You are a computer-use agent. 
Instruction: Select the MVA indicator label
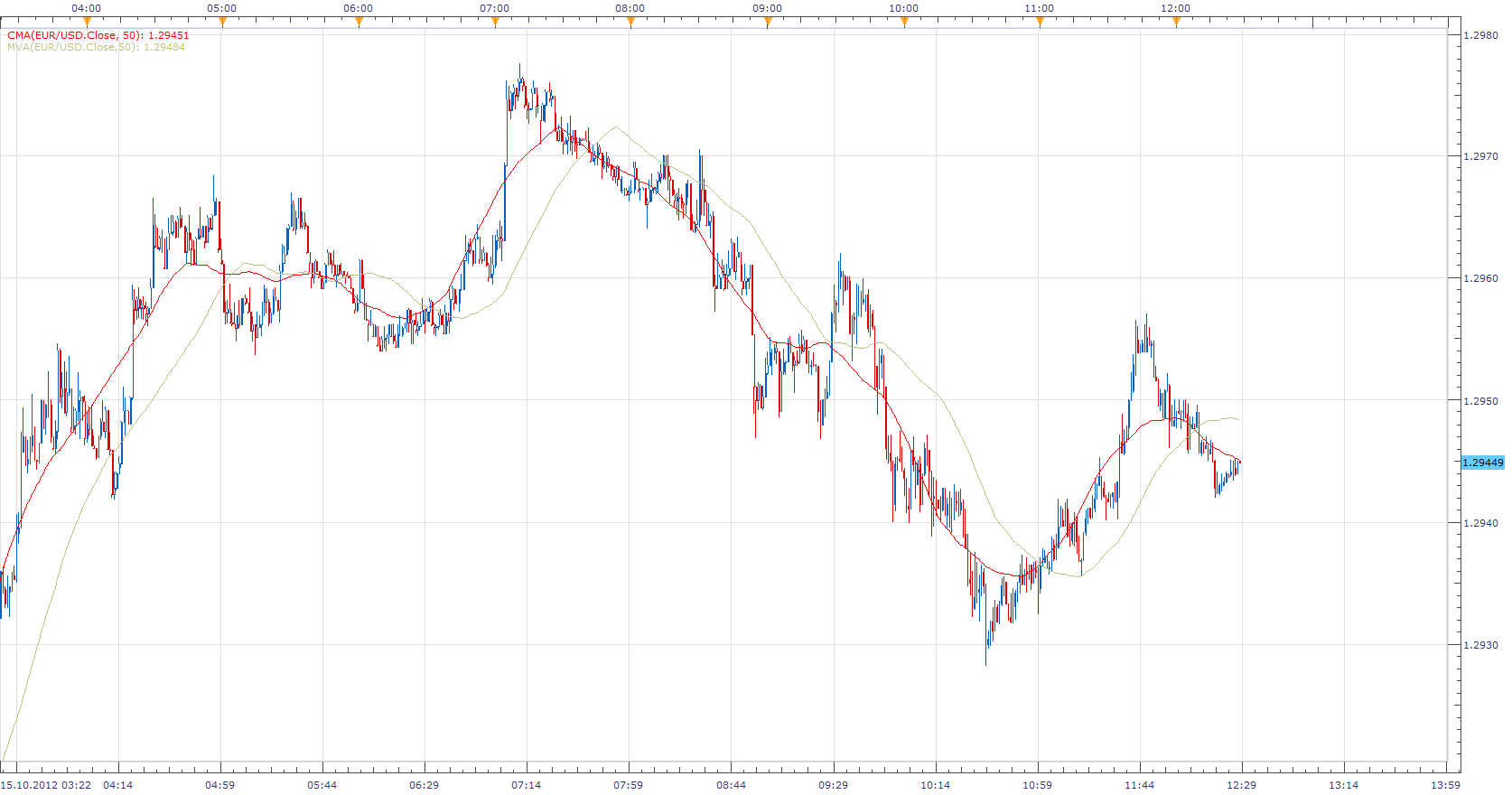pos(96,47)
